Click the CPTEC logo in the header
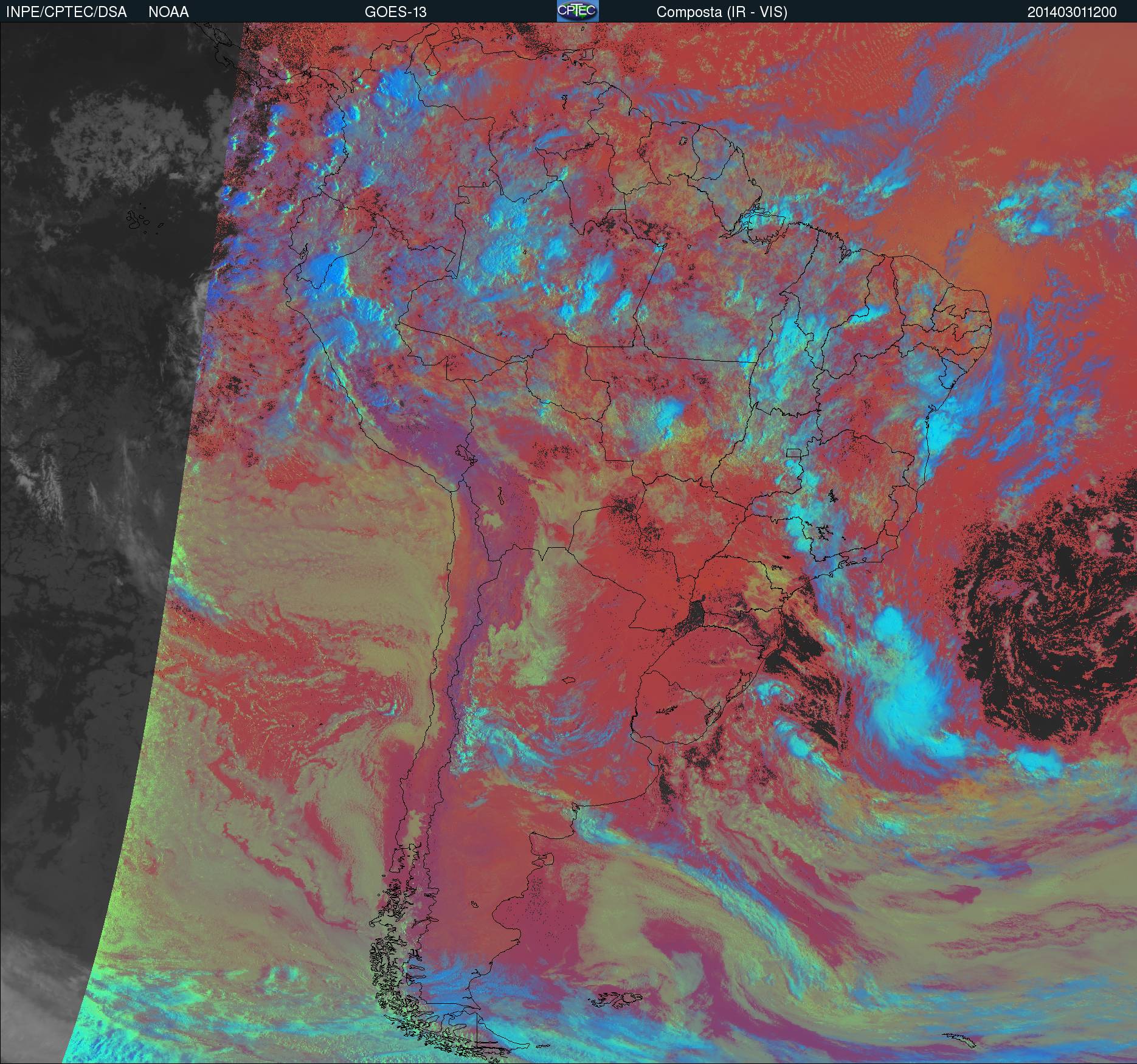This screenshot has height=1064, width=1137. (578, 11)
